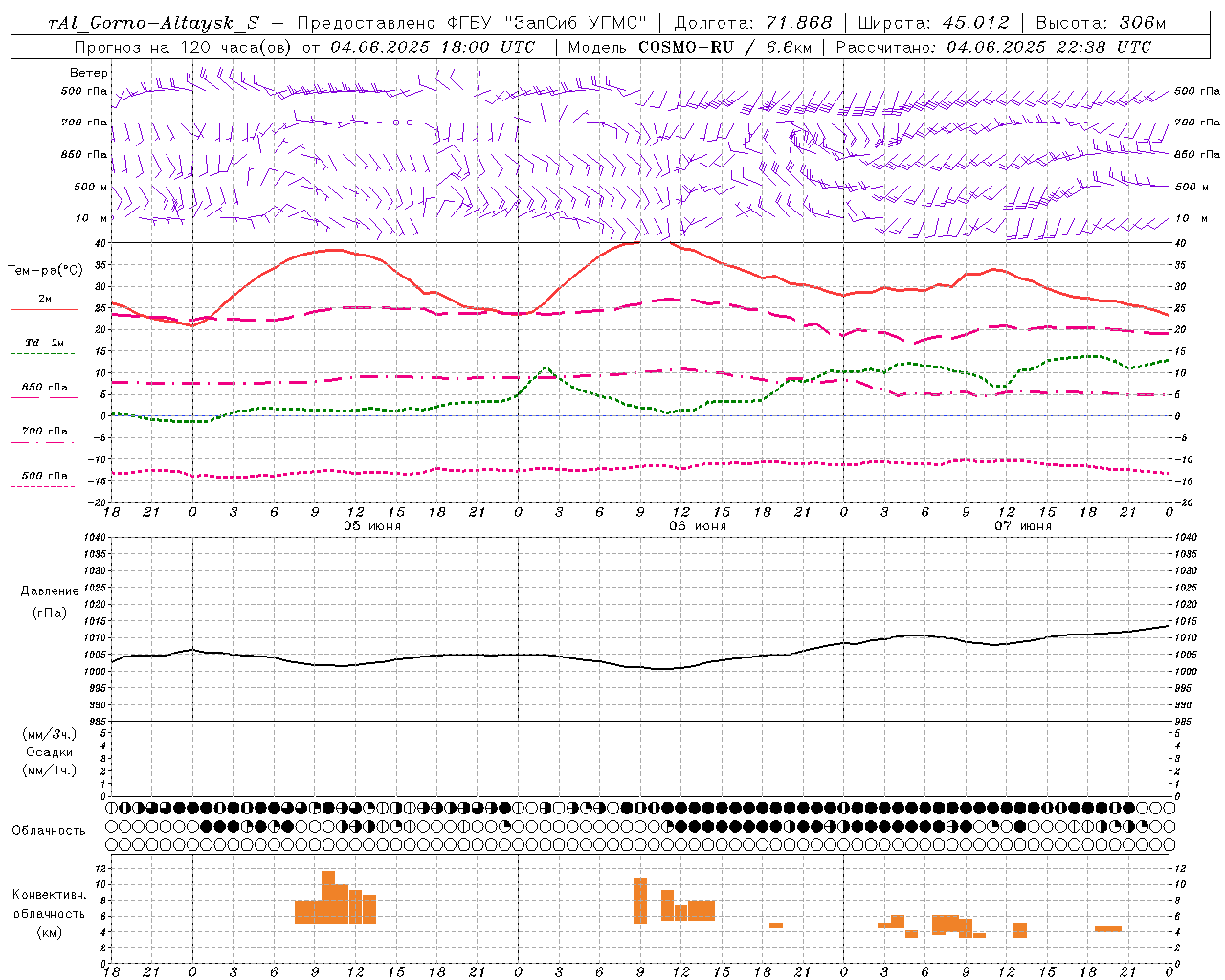Select the (км) convective cloud unit label
This screenshot has height=980, width=1225.
[x=50, y=932]
